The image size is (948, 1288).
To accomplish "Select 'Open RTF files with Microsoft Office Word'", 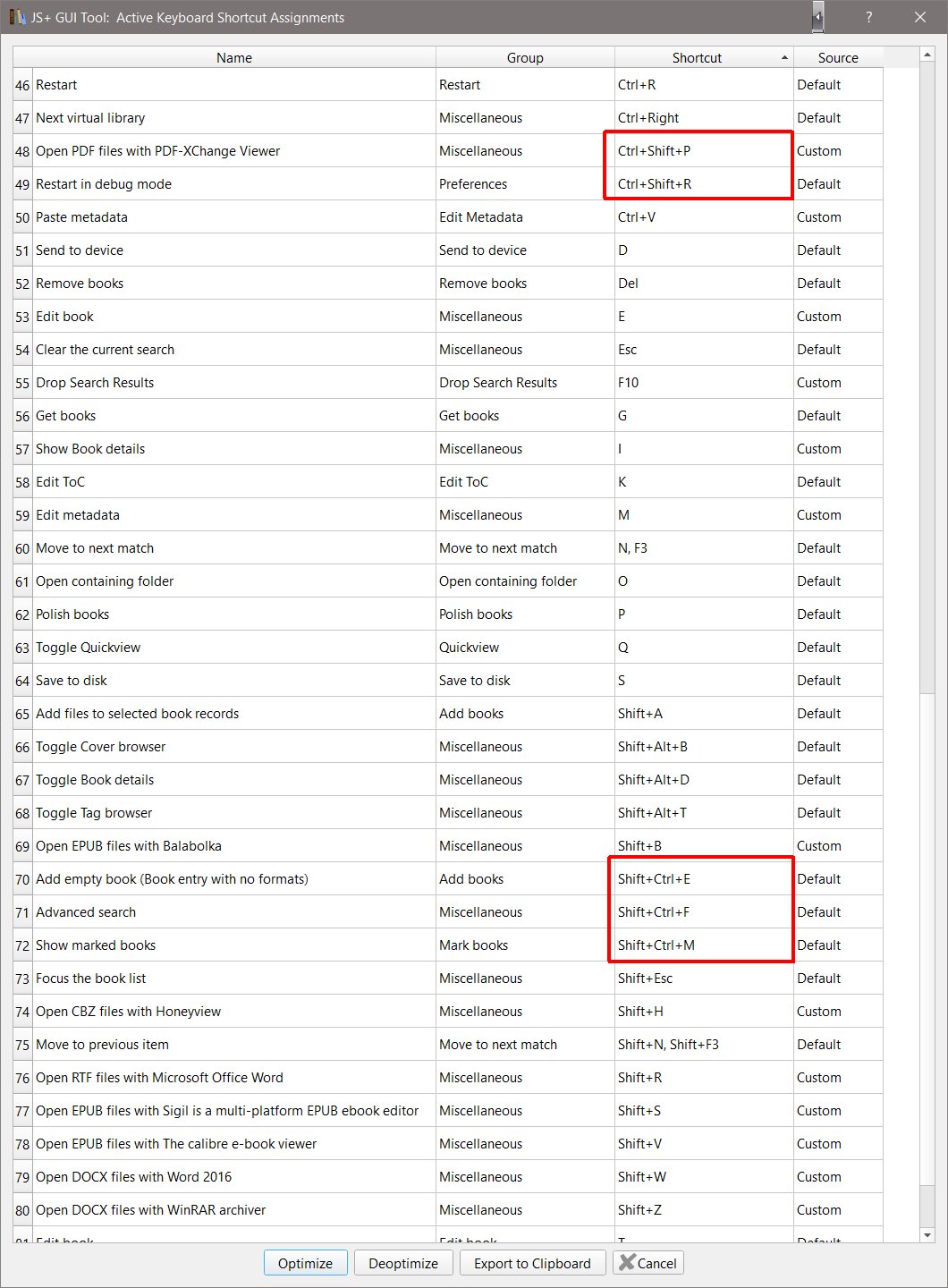I will pyautogui.click(x=234, y=1078).
